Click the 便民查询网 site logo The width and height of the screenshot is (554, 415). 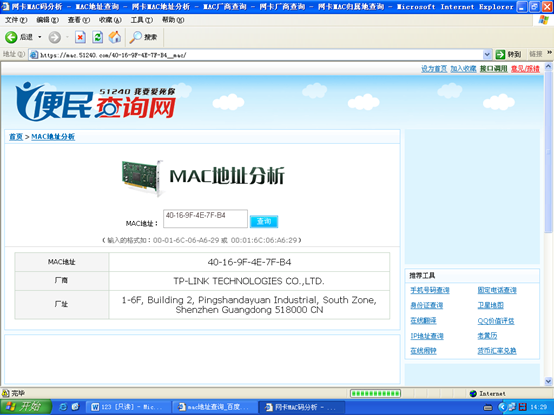95,102
